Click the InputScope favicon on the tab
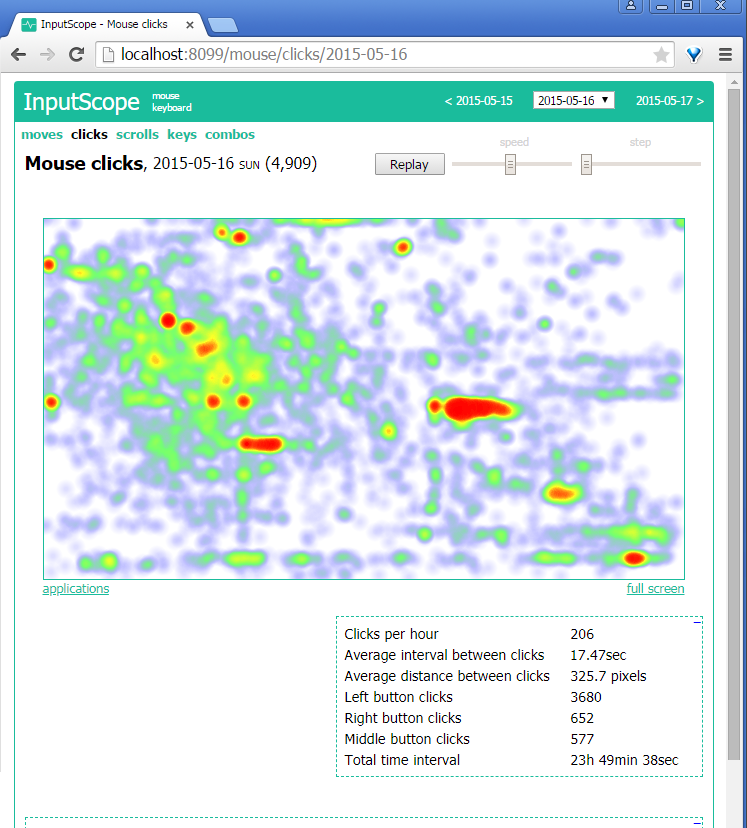The width and height of the screenshot is (747, 828). coord(29,23)
